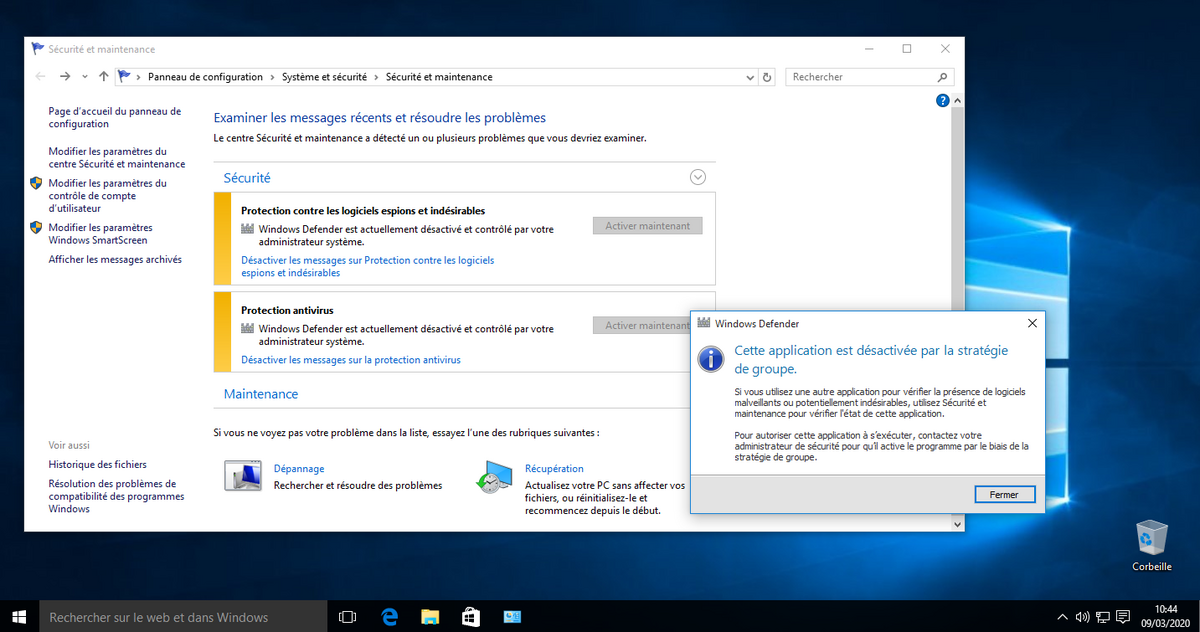Open Historique des fichiers

[x=97, y=465]
